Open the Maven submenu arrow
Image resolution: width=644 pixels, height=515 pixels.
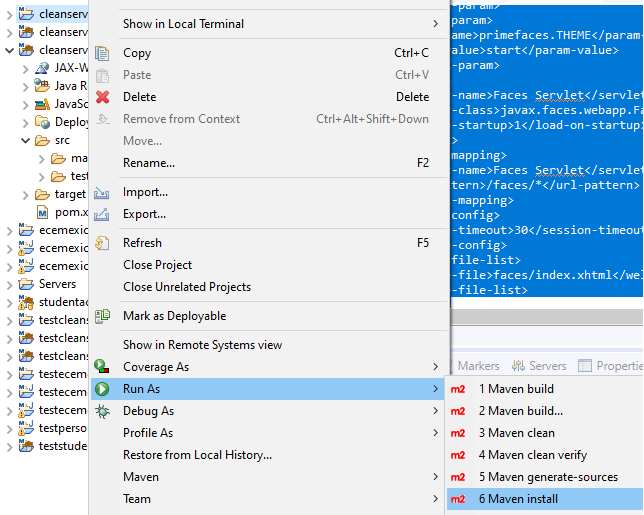[x=435, y=477]
